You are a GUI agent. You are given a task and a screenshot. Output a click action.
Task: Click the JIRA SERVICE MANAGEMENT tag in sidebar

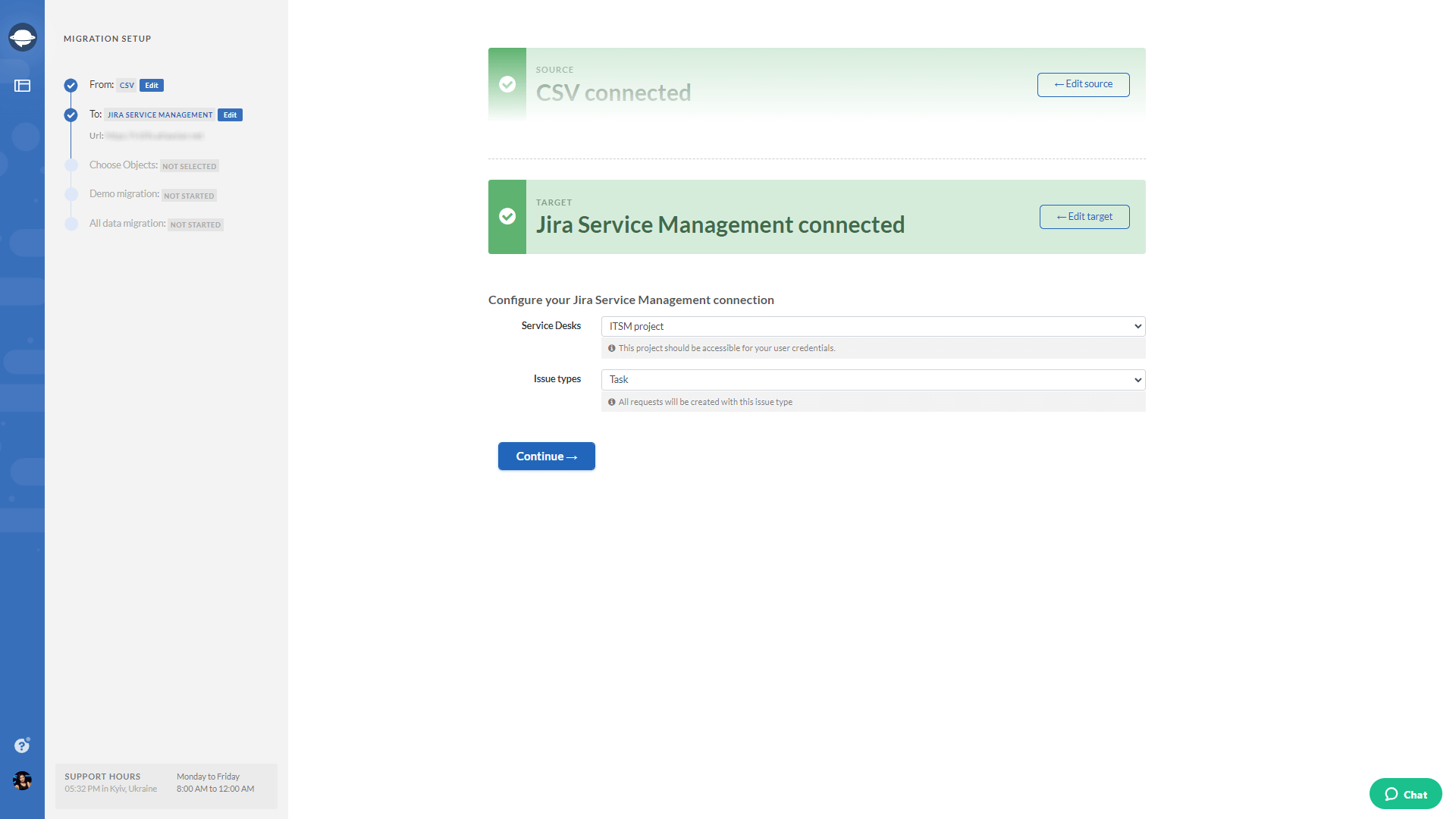[x=159, y=115]
